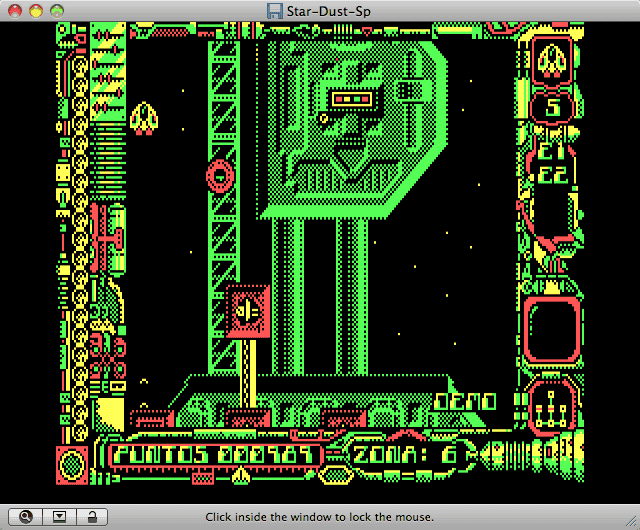Image resolution: width=640 pixels, height=530 pixels.
Task: Click the E1 E2 indicator in right panel
Action: click(551, 164)
